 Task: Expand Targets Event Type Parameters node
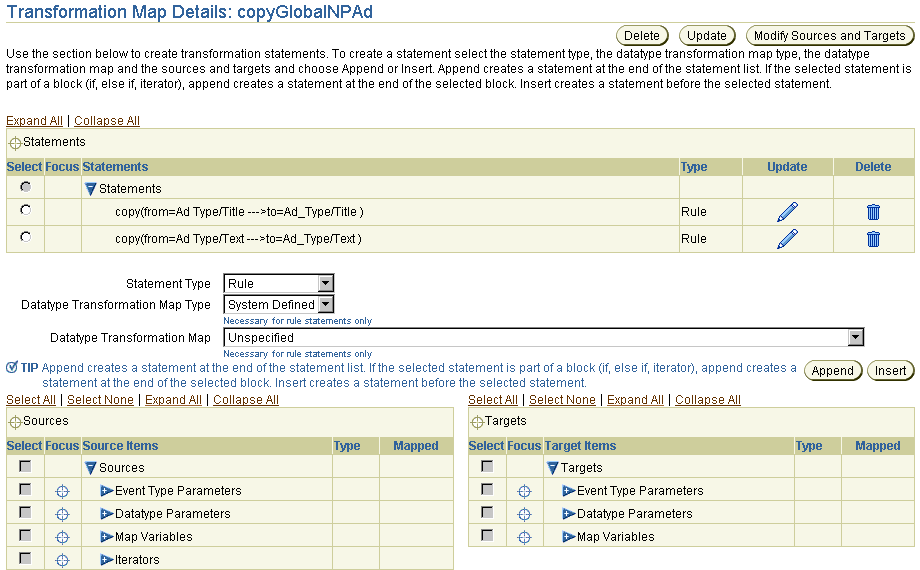click(568, 491)
